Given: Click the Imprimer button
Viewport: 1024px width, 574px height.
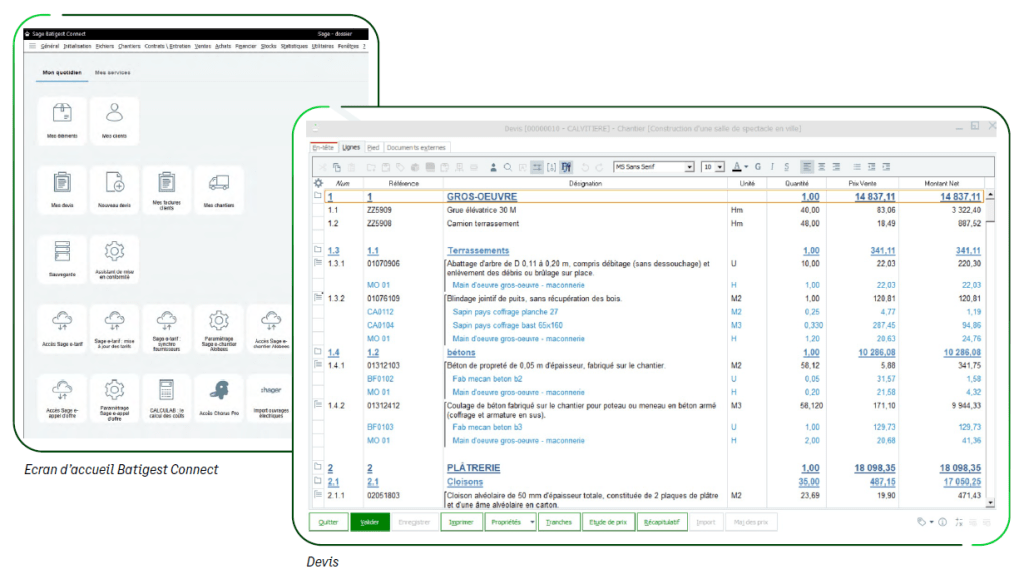Looking at the screenshot, I should tap(461, 522).
